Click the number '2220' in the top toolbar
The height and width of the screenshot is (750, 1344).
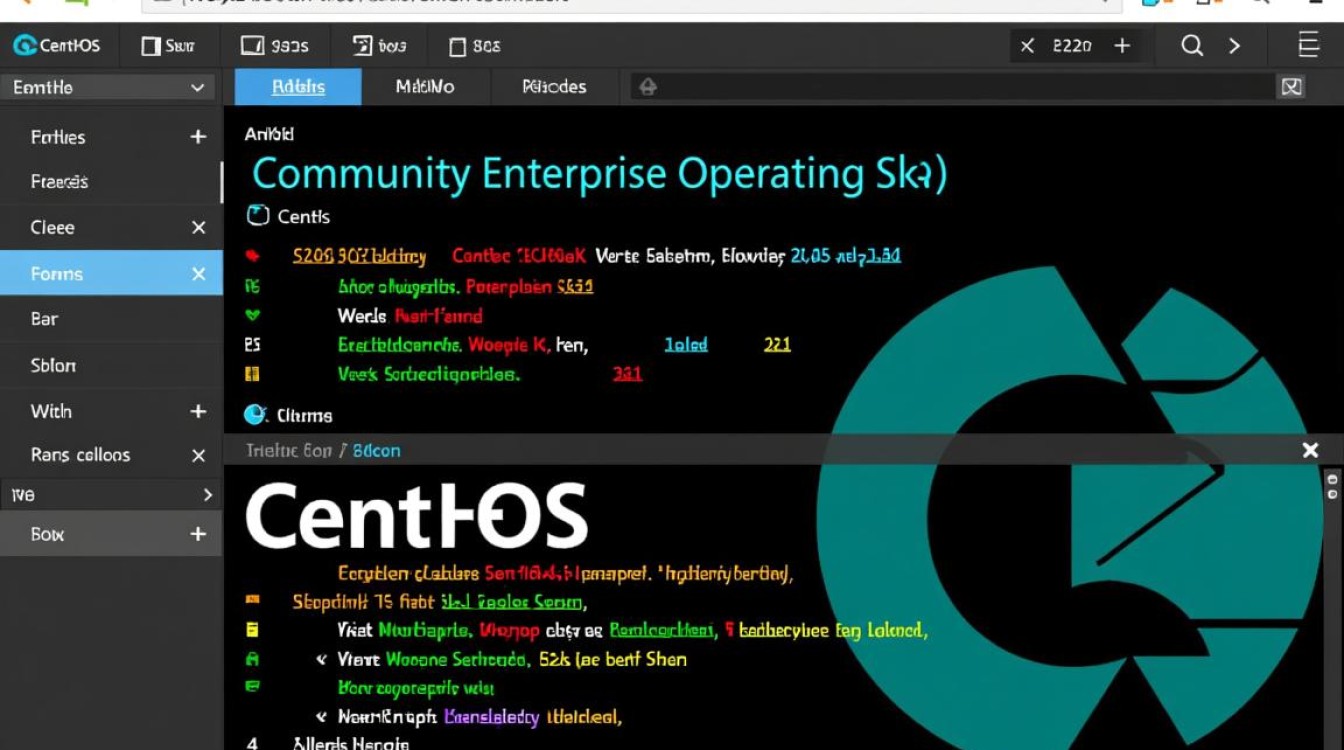(1072, 46)
